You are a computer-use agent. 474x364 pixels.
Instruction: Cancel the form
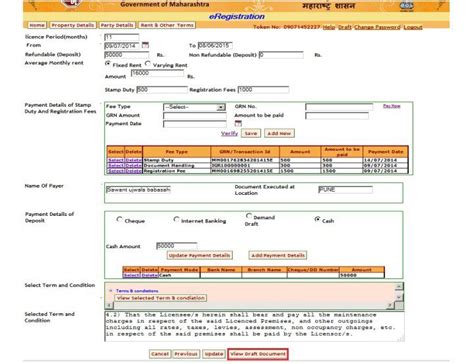click(x=160, y=354)
